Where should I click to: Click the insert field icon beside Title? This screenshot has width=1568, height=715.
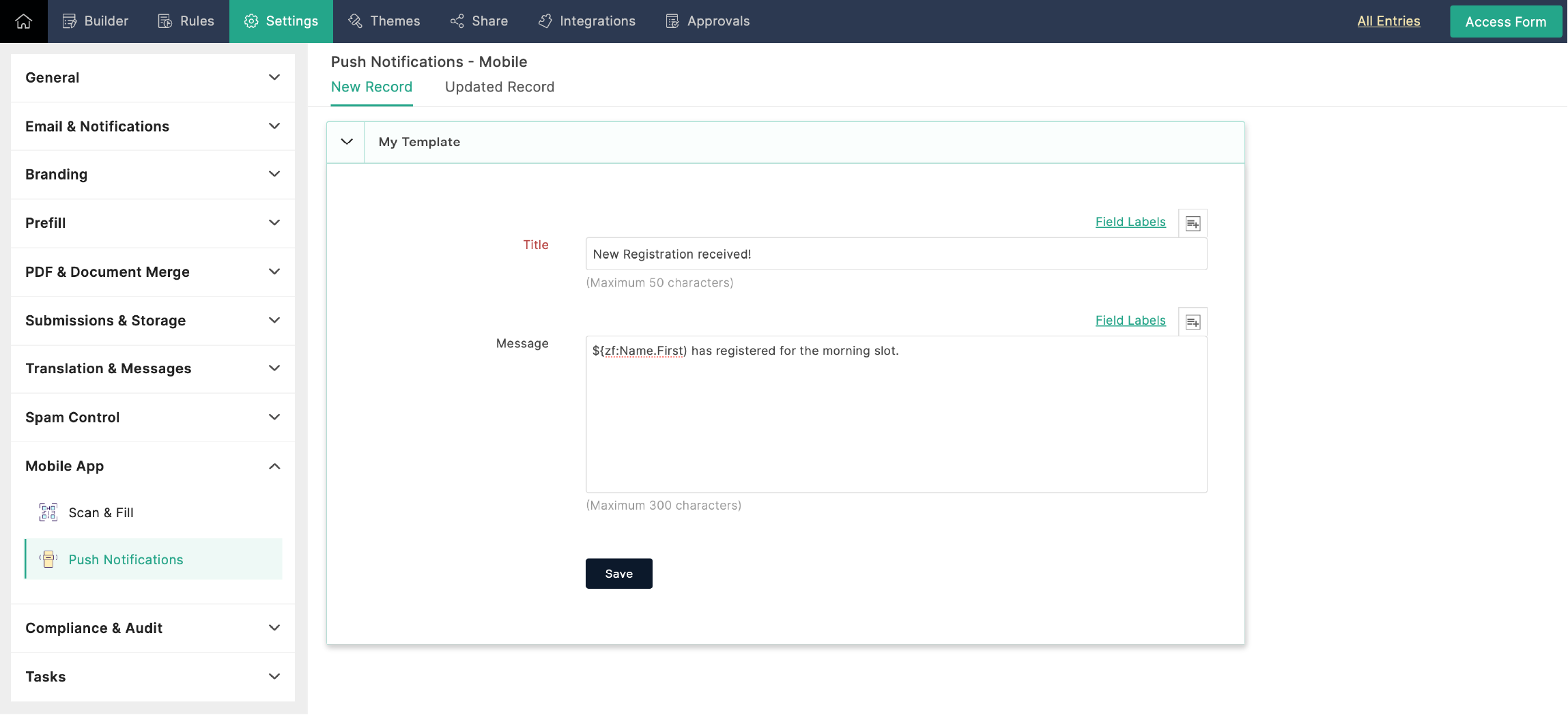click(1193, 223)
